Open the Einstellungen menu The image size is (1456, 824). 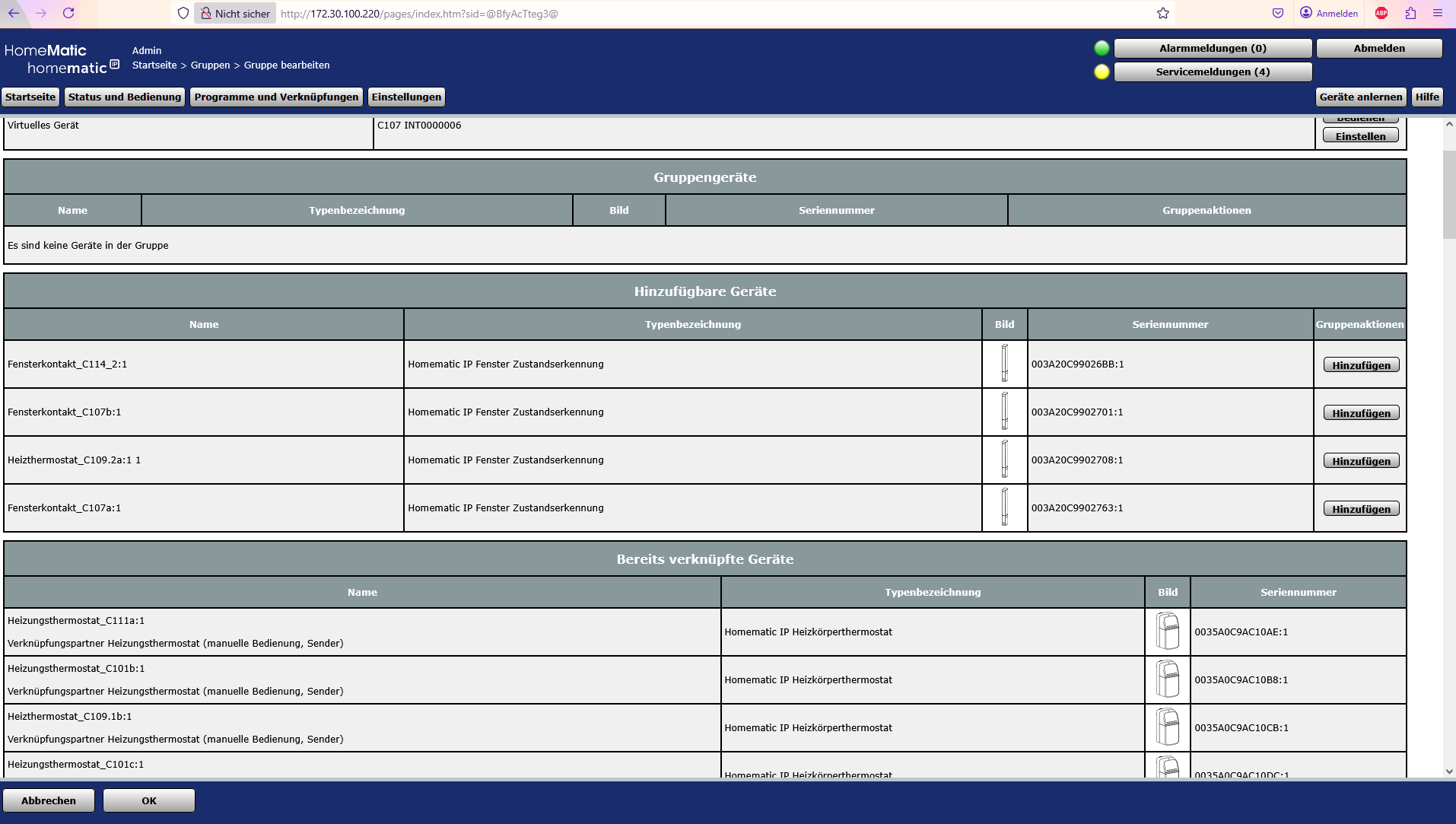click(x=406, y=97)
